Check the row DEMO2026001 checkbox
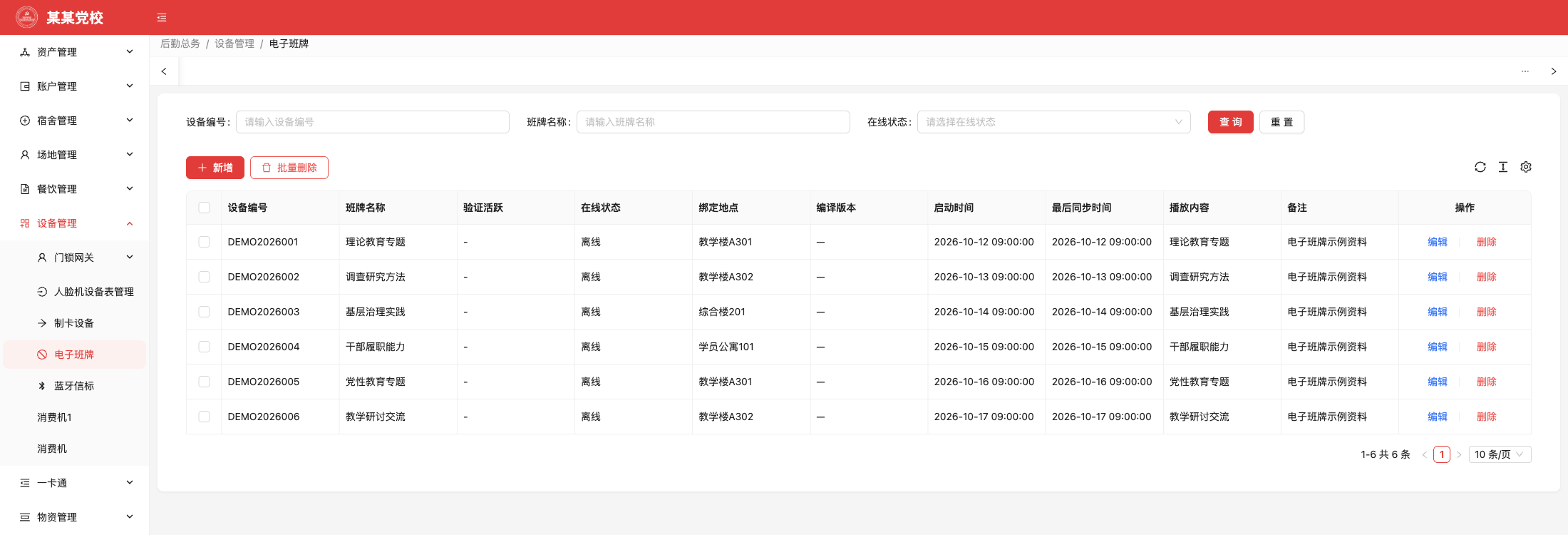Viewport: 1568px width, 535px height. 205,242
